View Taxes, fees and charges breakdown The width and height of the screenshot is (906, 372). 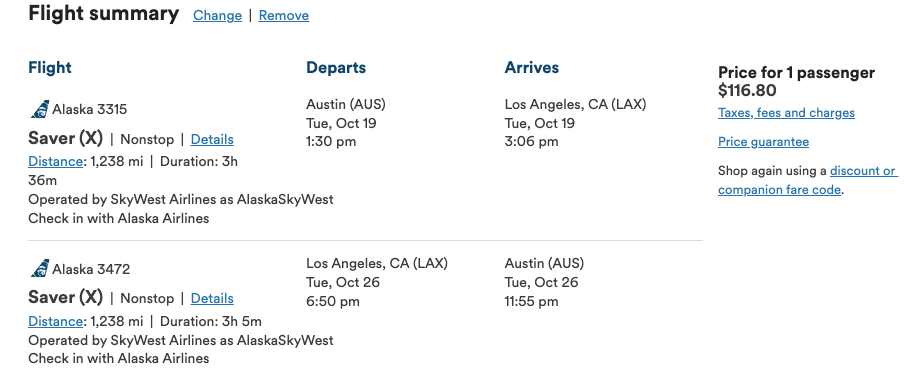[x=786, y=113]
